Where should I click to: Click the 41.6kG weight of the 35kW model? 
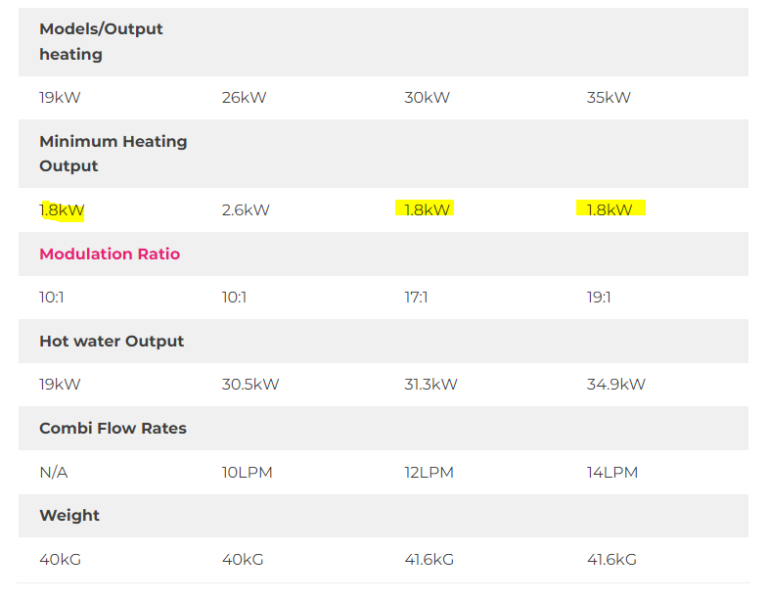pyautogui.click(x=612, y=559)
